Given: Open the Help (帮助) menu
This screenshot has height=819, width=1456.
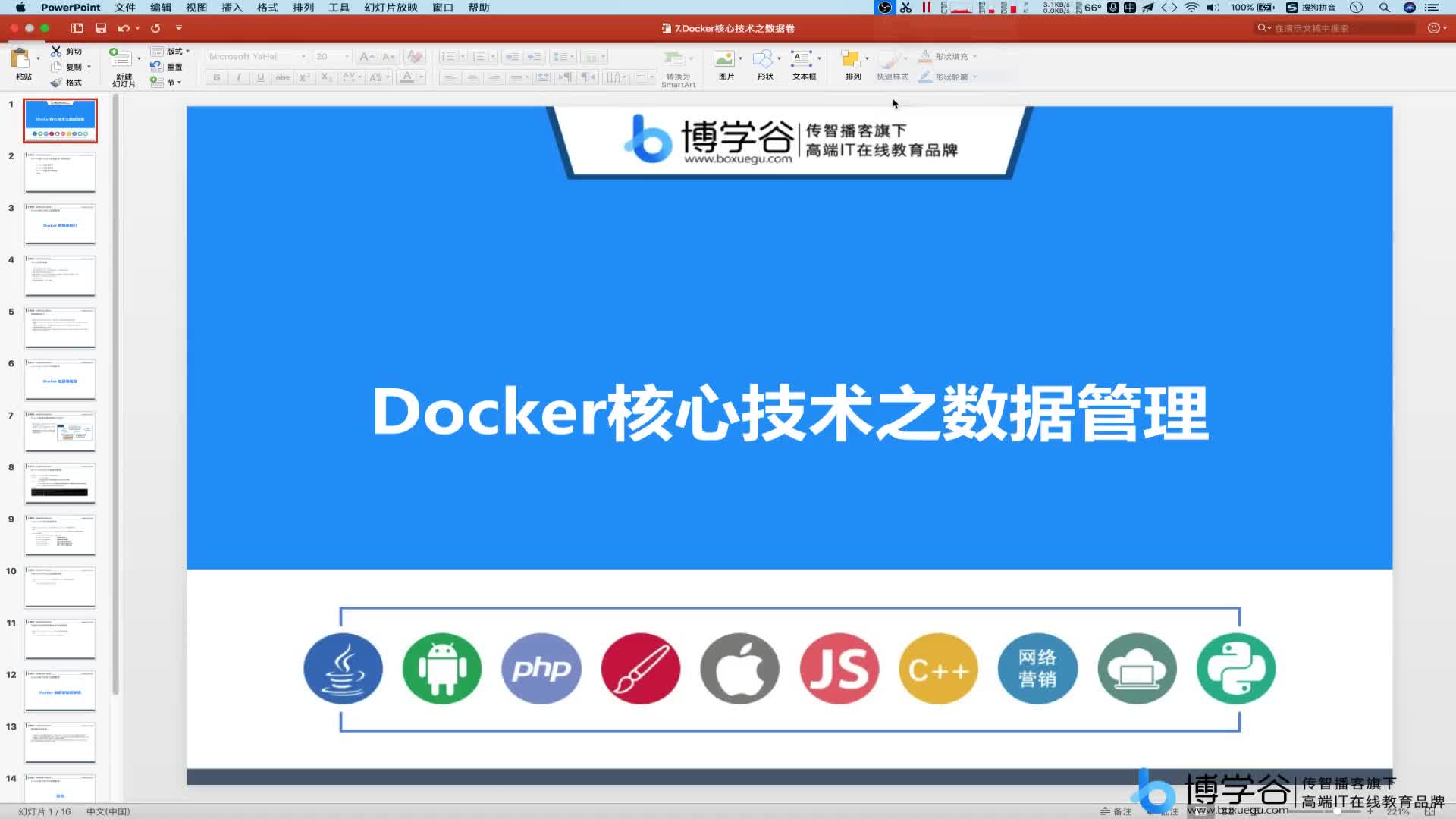Looking at the screenshot, I should [x=479, y=8].
